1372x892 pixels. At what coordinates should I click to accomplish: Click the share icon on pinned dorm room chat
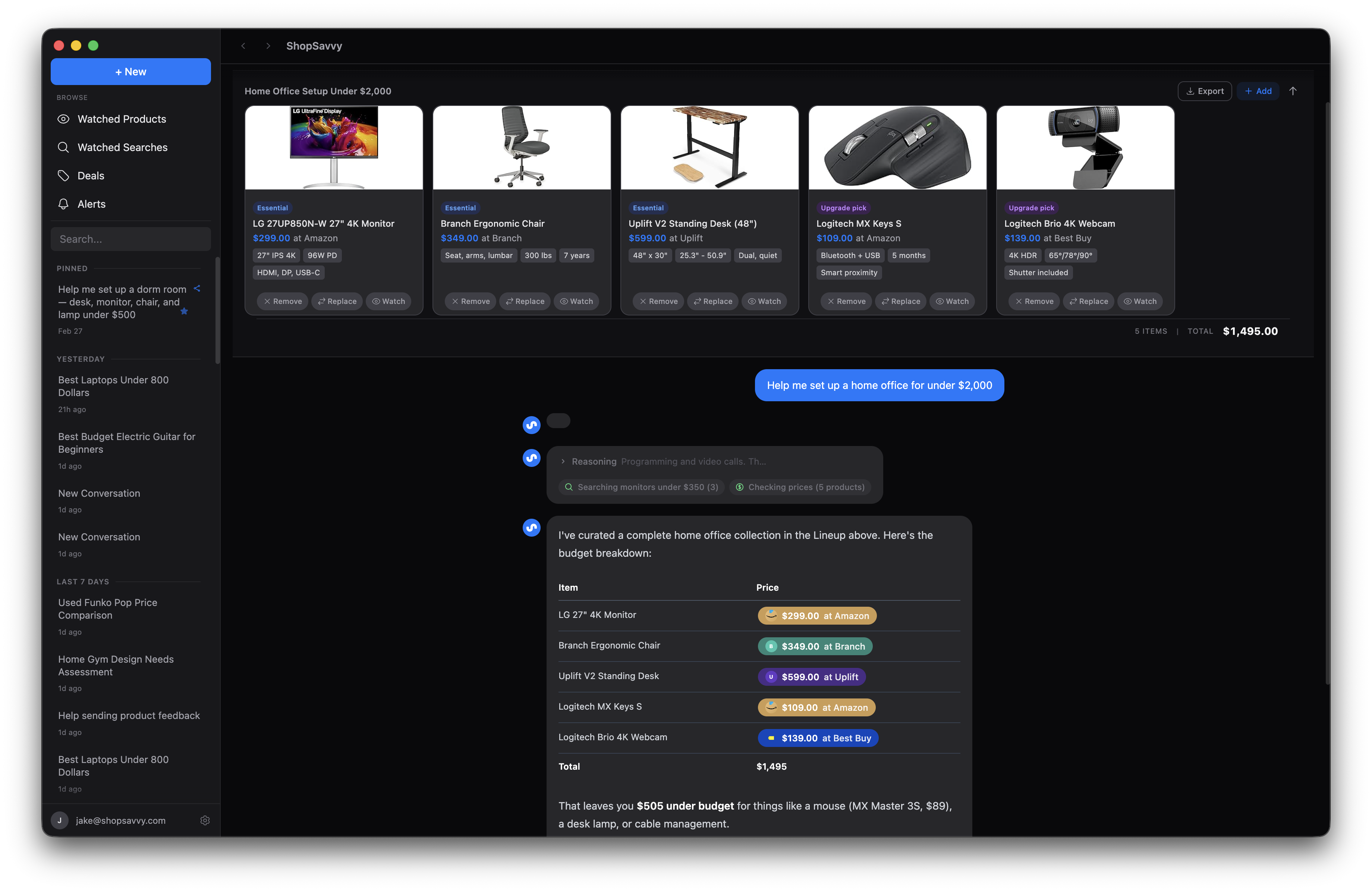pyautogui.click(x=197, y=288)
